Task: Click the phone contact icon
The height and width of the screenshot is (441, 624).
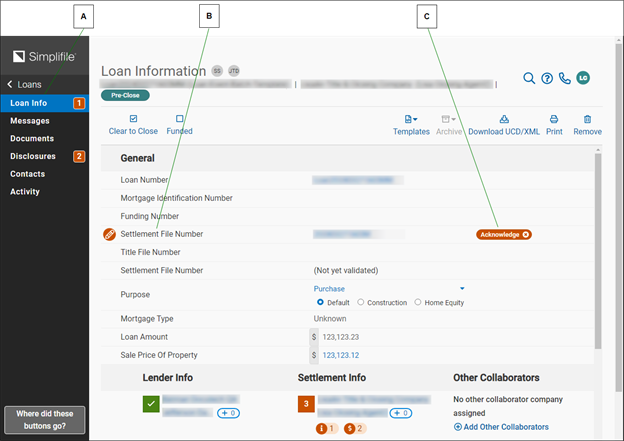Action: tap(564, 78)
